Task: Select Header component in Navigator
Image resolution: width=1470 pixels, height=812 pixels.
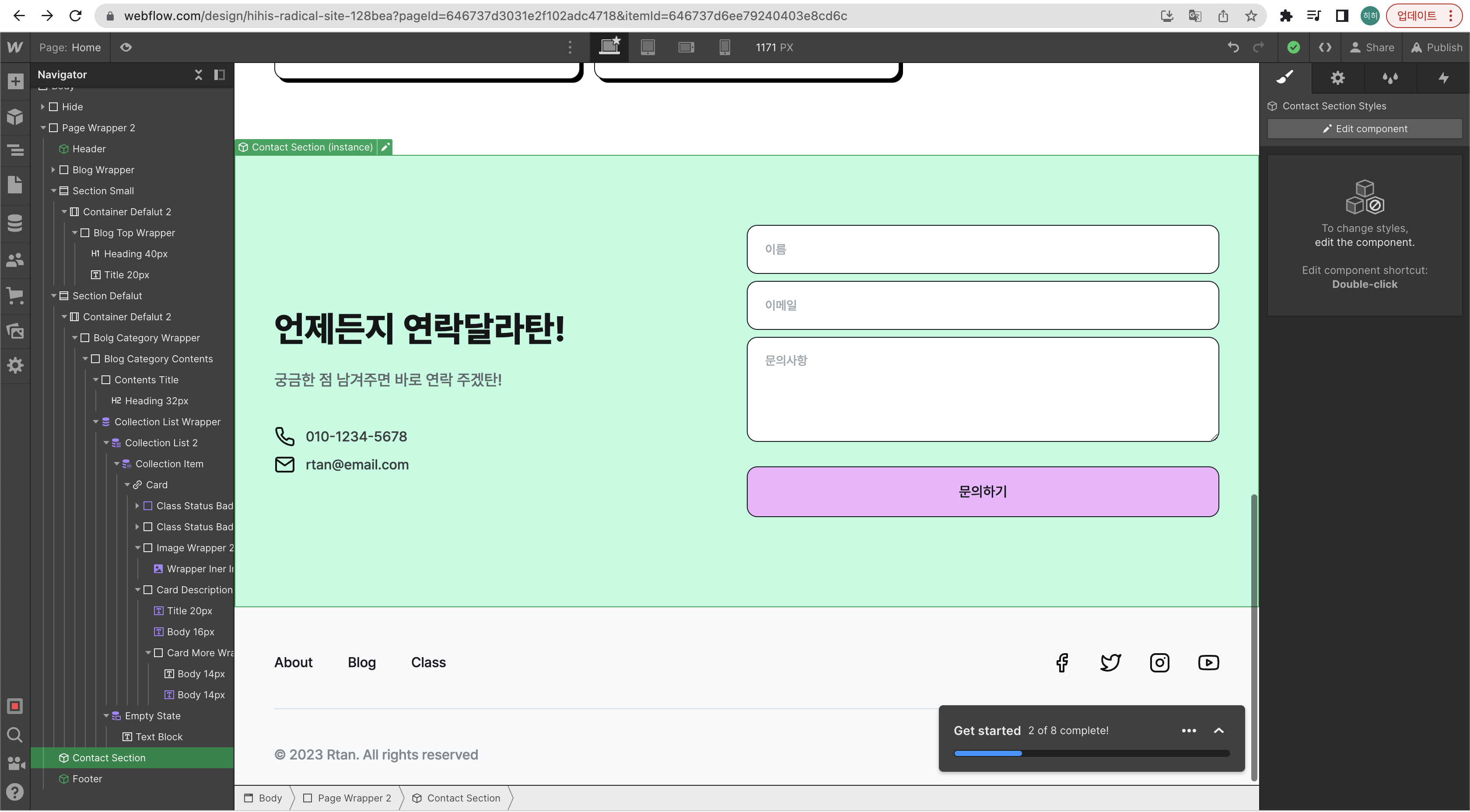Action: pyautogui.click(x=88, y=149)
